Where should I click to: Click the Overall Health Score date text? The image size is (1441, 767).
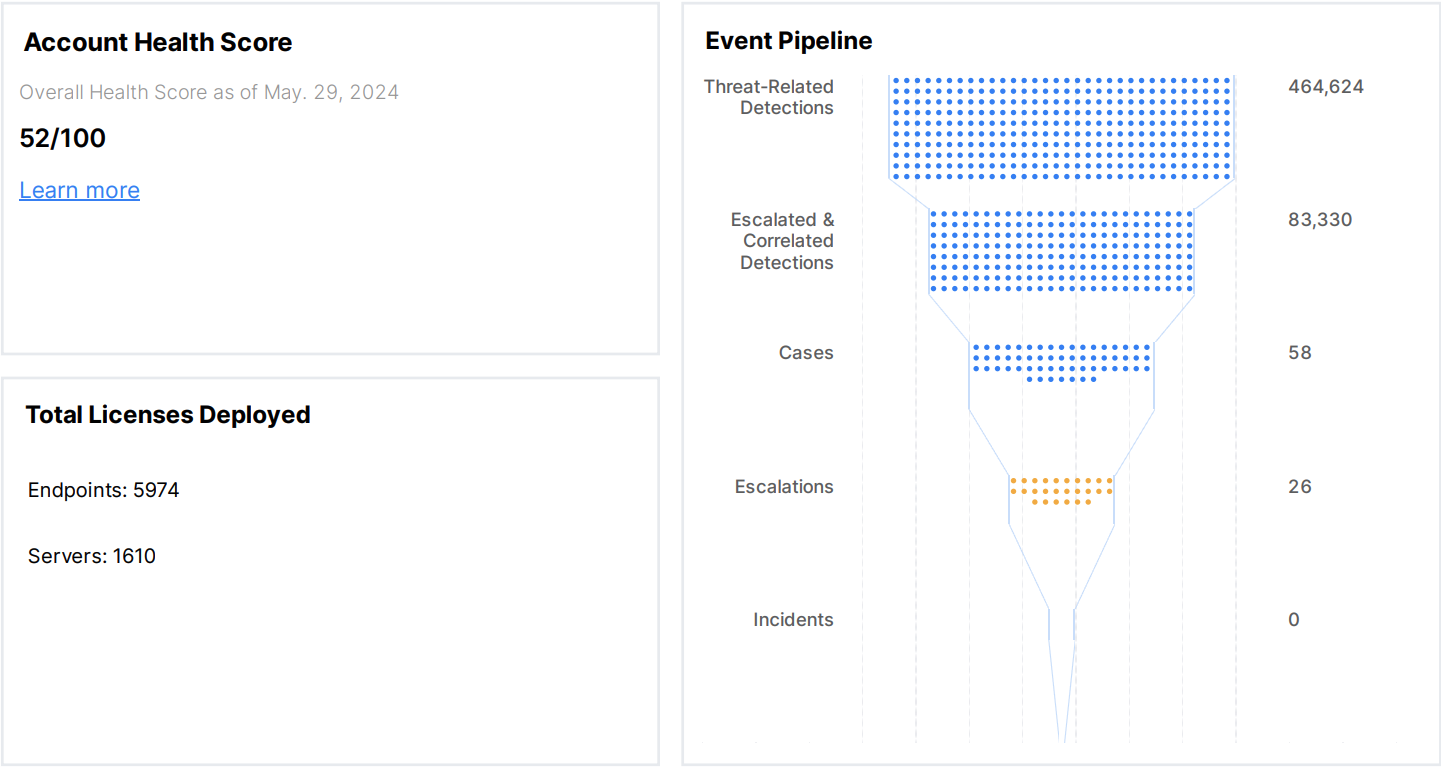click(x=209, y=92)
